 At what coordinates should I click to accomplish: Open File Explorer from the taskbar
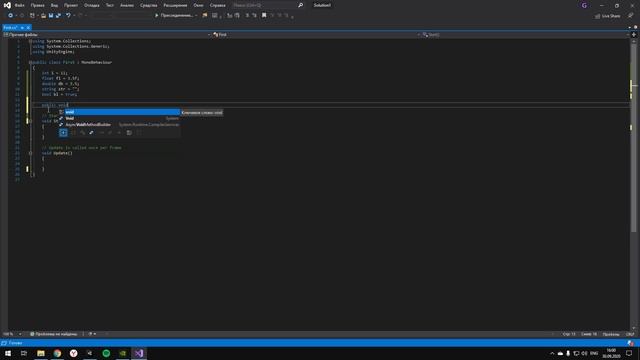coord(41,353)
